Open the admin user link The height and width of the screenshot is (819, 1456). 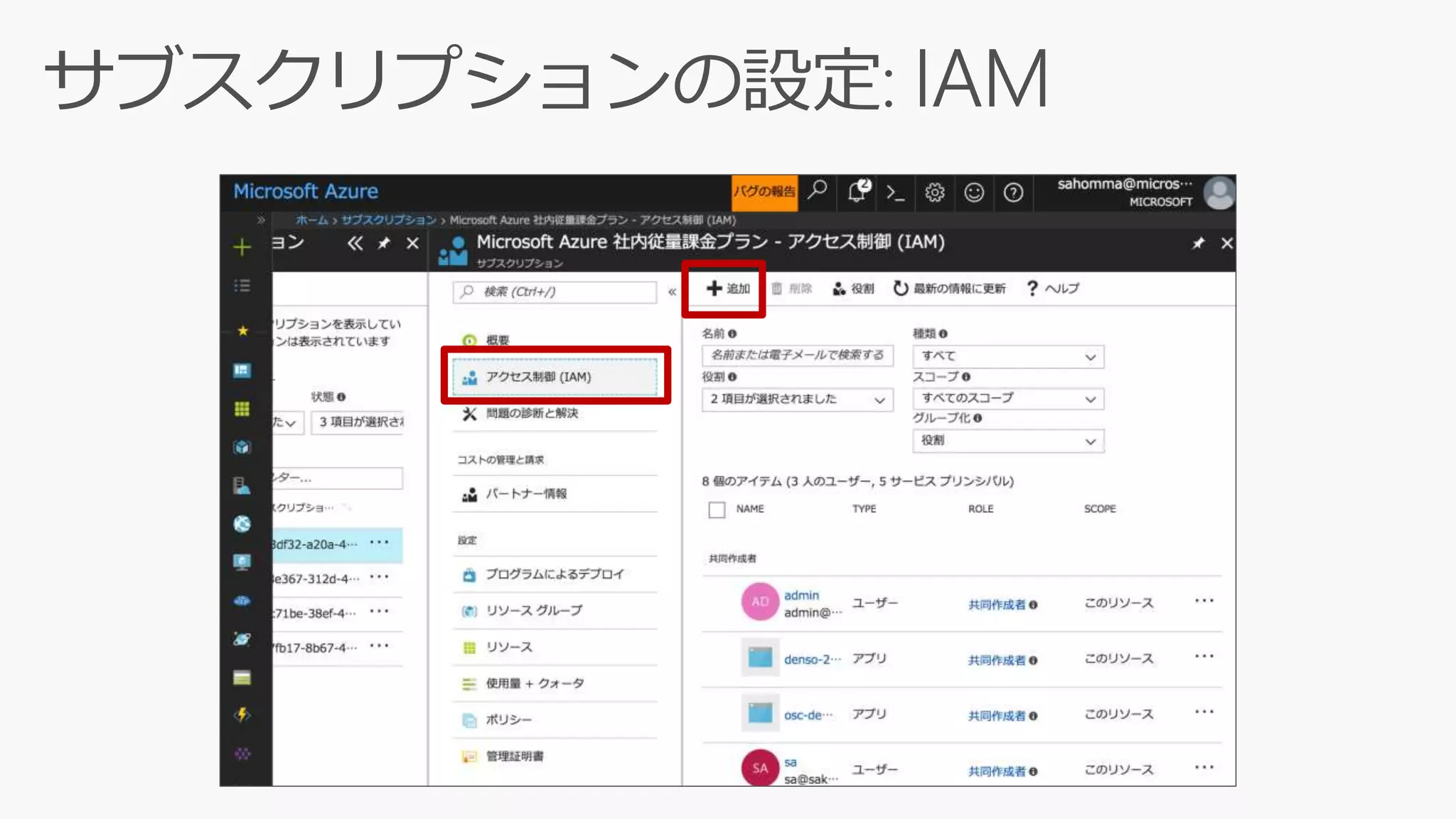coord(801,595)
